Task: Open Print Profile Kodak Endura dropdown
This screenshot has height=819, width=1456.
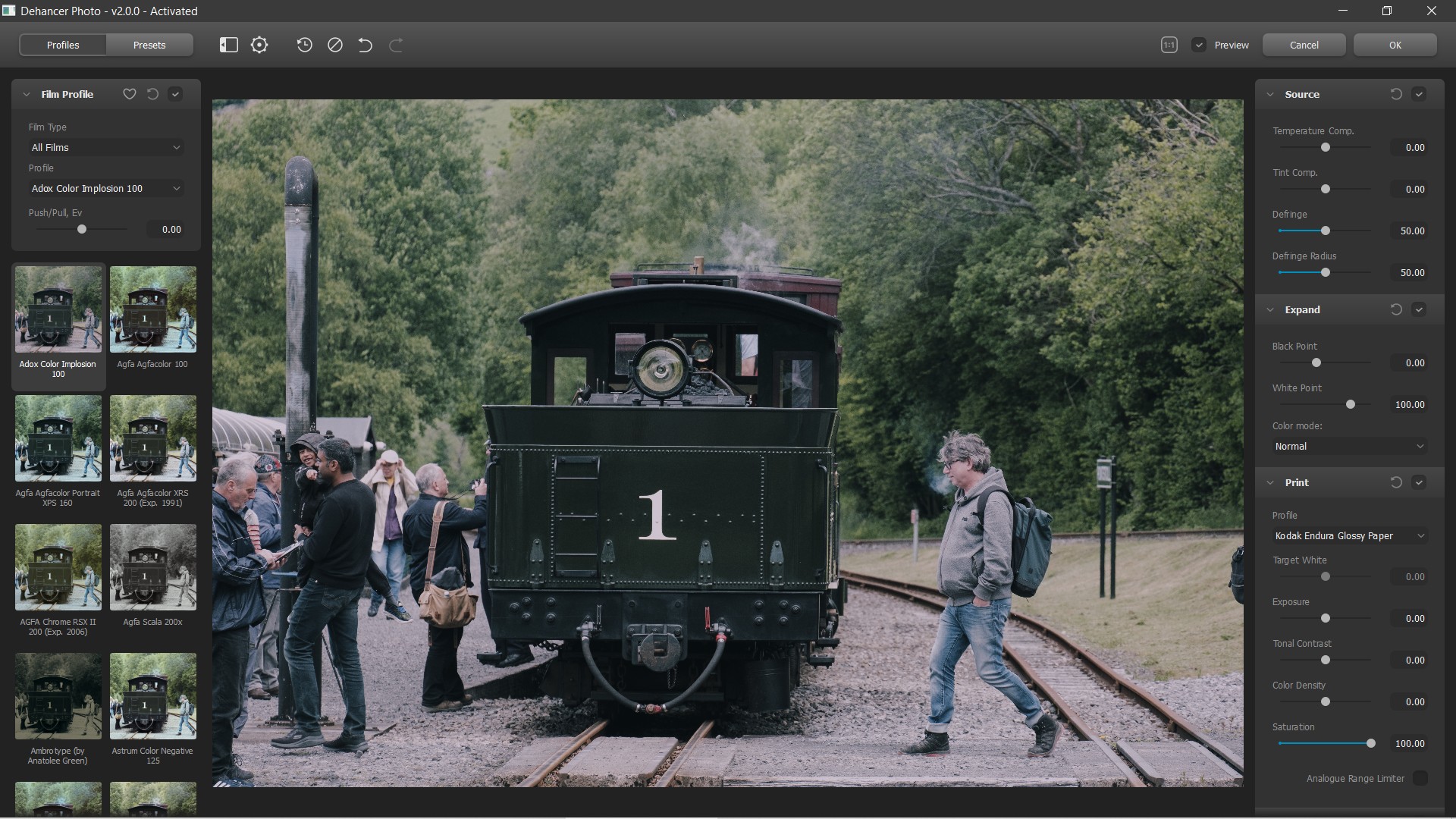Action: pyautogui.click(x=1349, y=535)
